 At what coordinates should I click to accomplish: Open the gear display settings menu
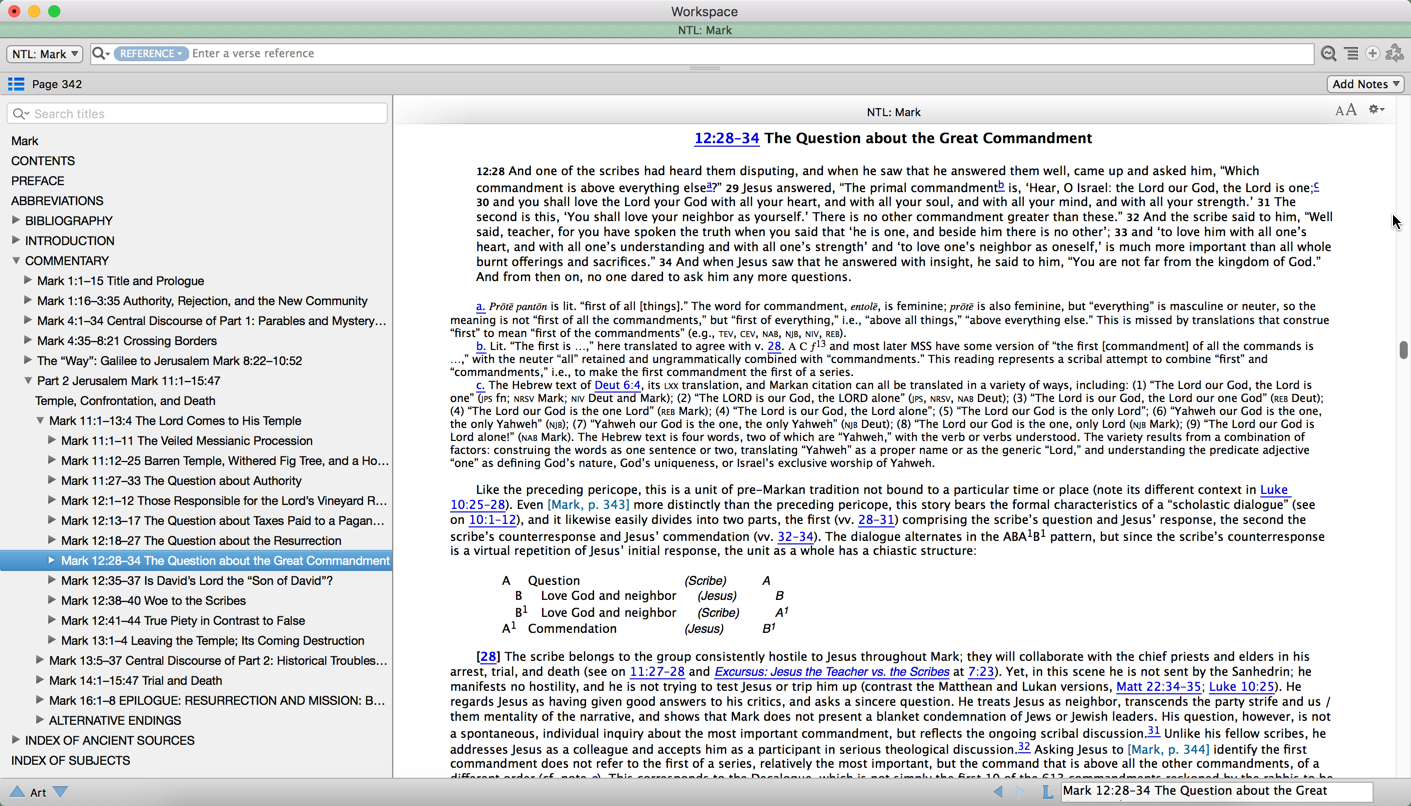pyautogui.click(x=1377, y=110)
